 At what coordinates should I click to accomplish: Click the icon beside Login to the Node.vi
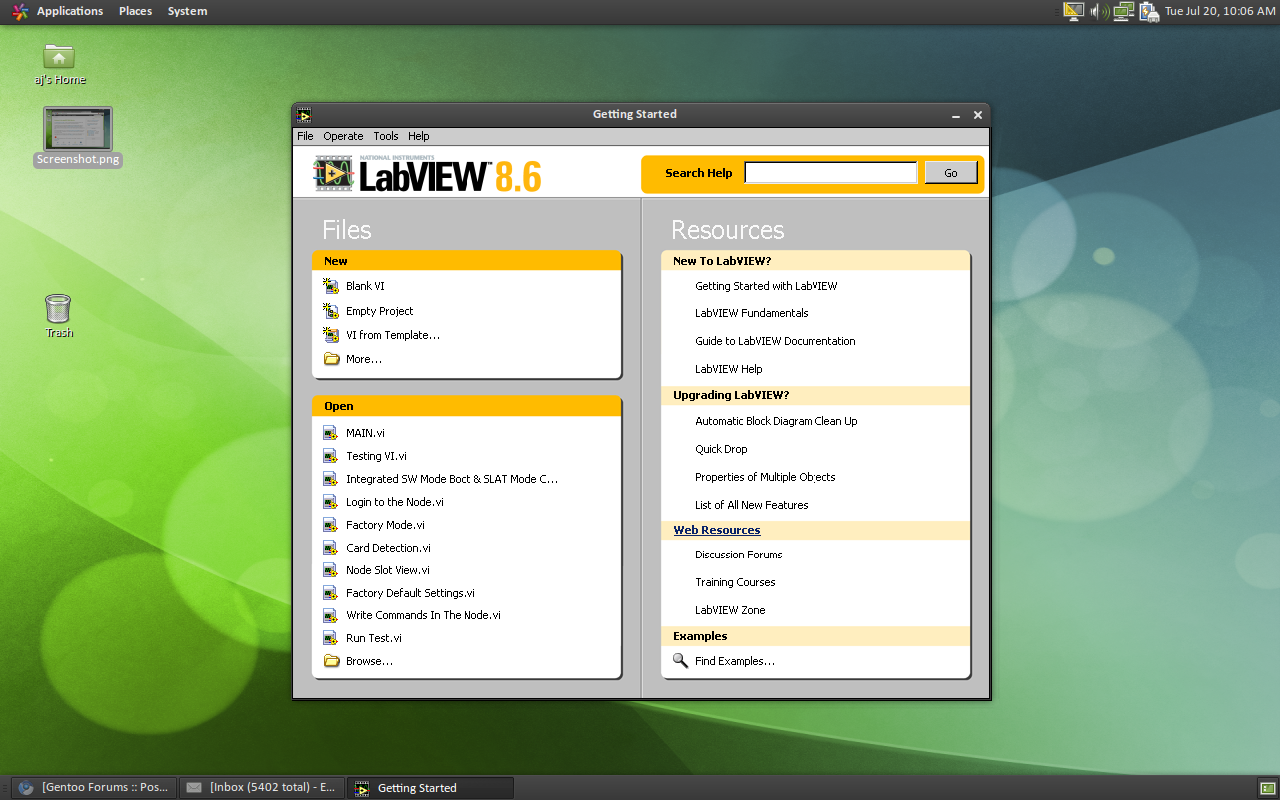(x=331, y=502)
